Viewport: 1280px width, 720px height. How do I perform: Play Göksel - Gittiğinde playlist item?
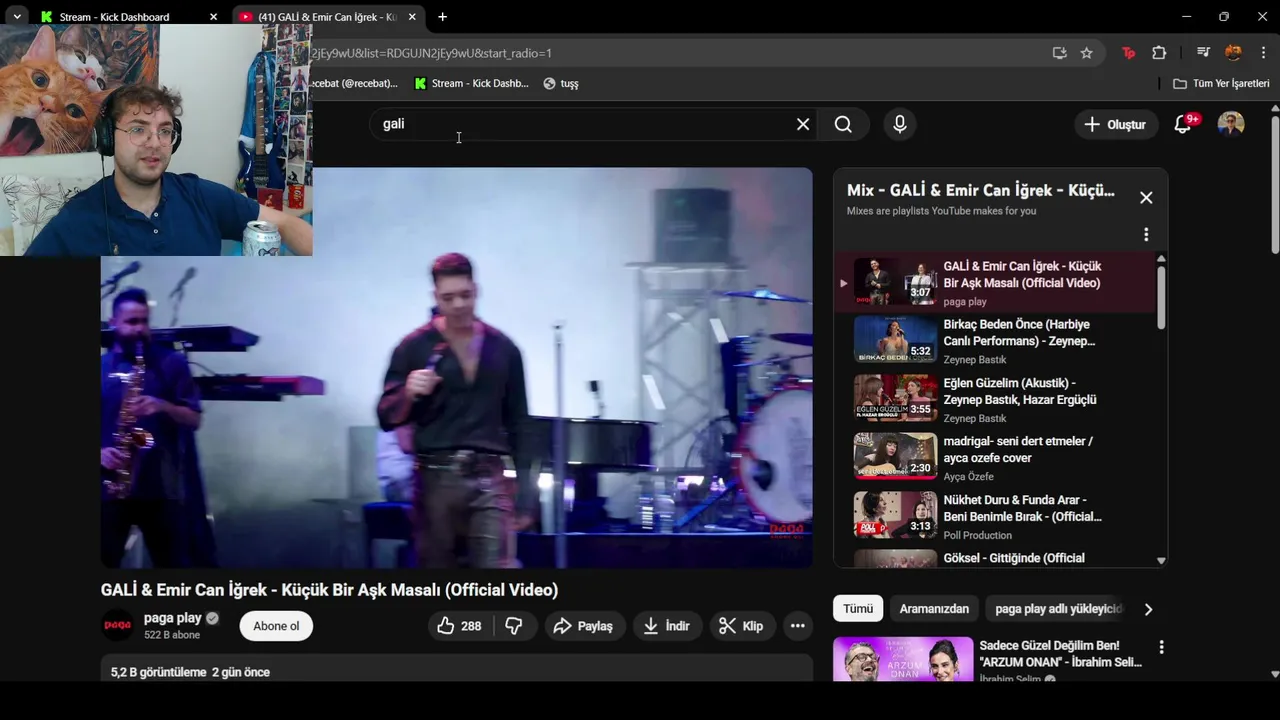[x=997, y=558]
